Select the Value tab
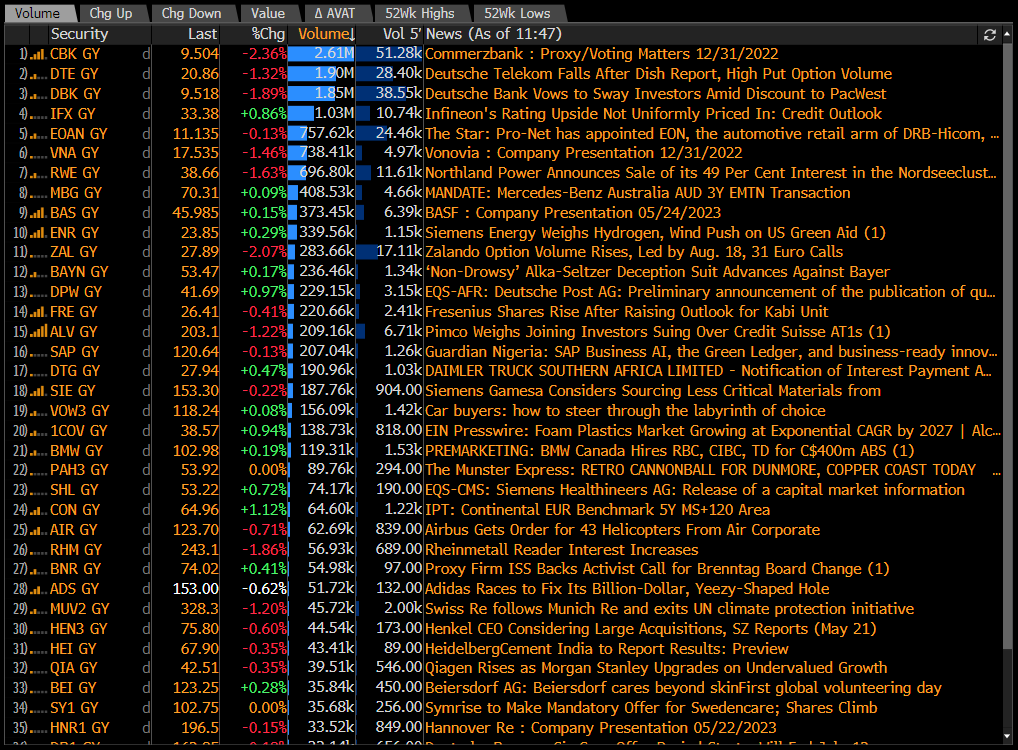This screenshot has width=1018, height=750. [x=267, y=13]
